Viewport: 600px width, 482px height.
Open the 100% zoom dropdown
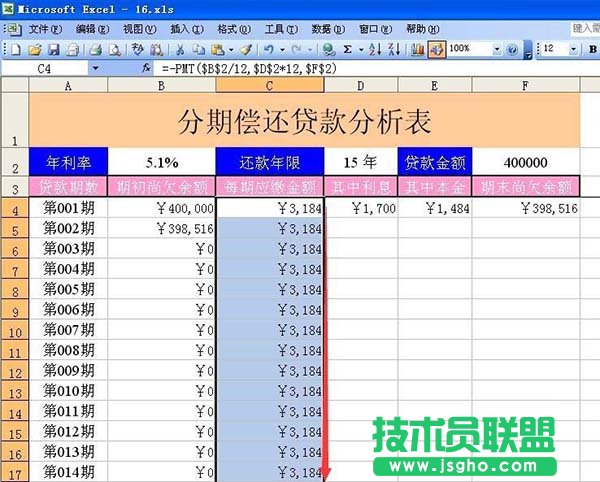(x=496, y=49)
